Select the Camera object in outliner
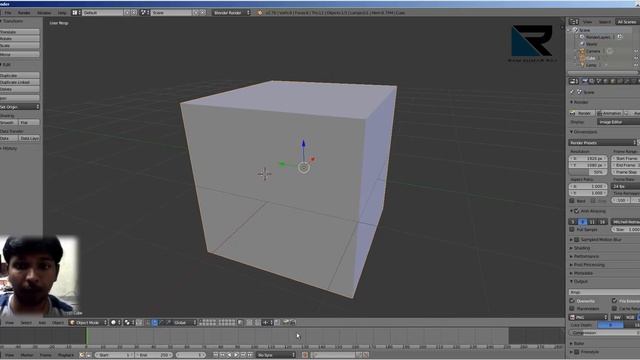This screenshot has height=360, width=640. click(593, 51)
